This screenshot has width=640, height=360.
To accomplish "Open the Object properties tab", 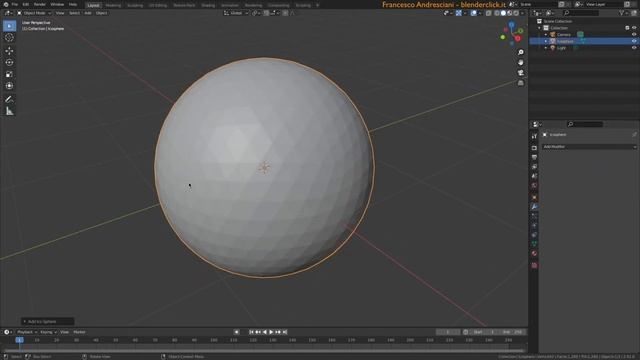I will click(x=534, y=198).
